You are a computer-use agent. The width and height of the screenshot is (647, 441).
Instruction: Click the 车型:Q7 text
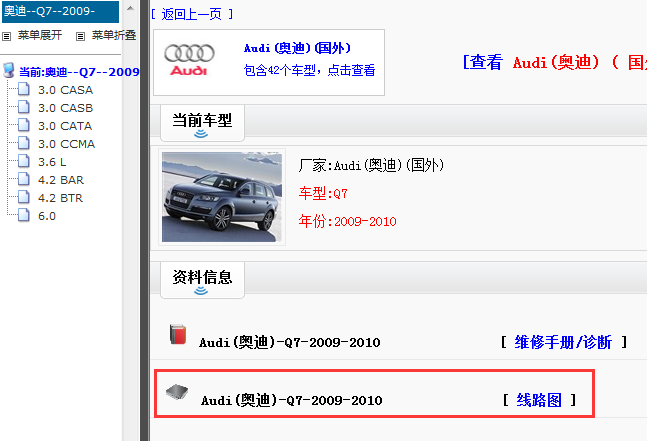point(323,193)
